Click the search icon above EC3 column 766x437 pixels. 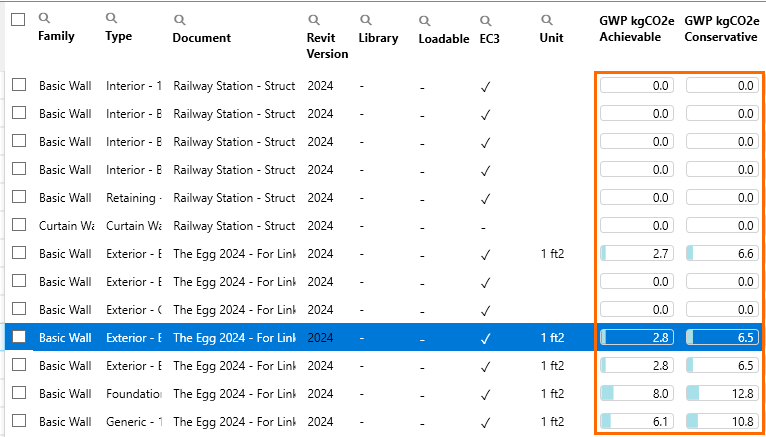coord(486,20)
